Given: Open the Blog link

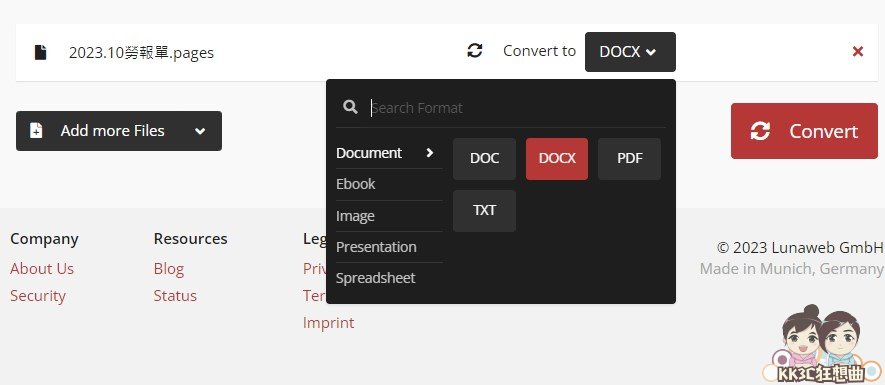Looking at the screenshot, I should [169, 269].
